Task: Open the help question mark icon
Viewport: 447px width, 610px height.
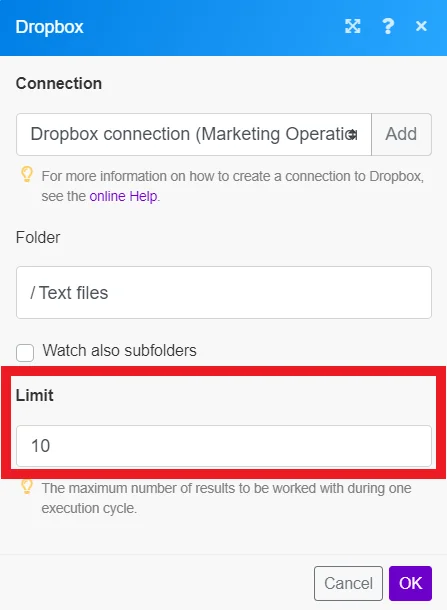Action: tap(388, 26)
